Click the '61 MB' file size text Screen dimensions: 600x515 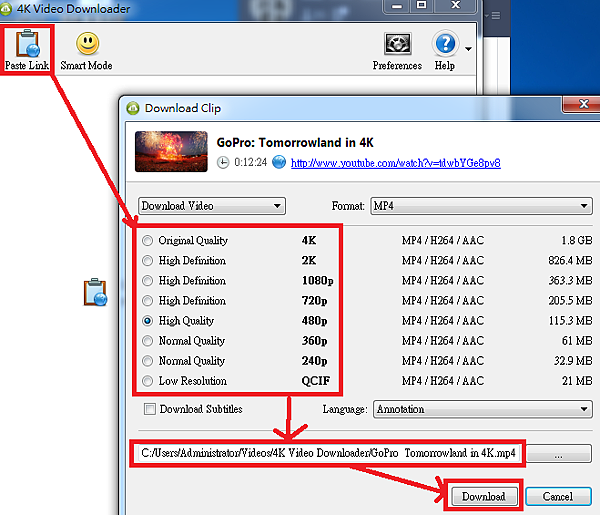[577, 341]
